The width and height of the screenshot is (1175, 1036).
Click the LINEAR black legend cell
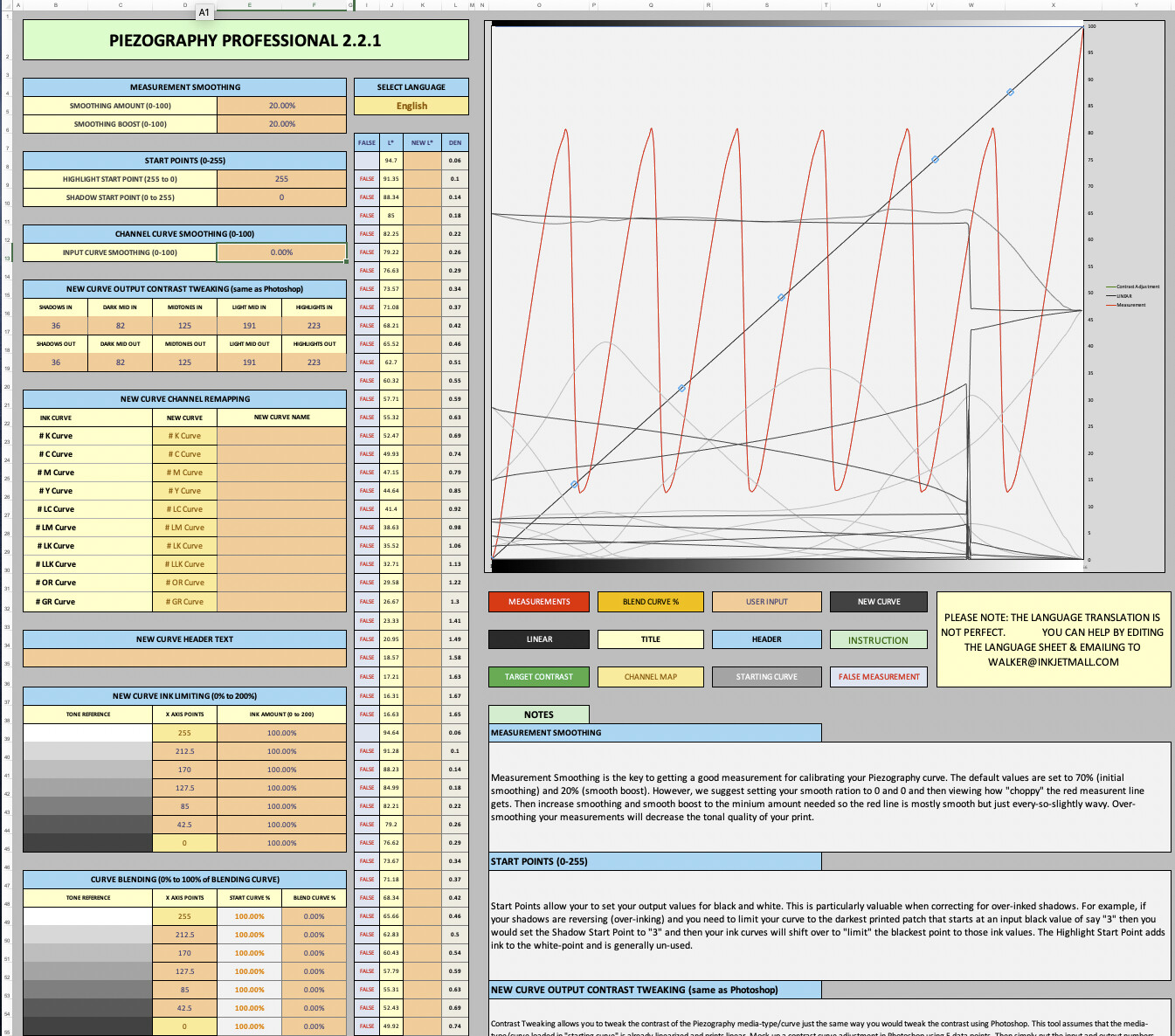coord(539,639)
